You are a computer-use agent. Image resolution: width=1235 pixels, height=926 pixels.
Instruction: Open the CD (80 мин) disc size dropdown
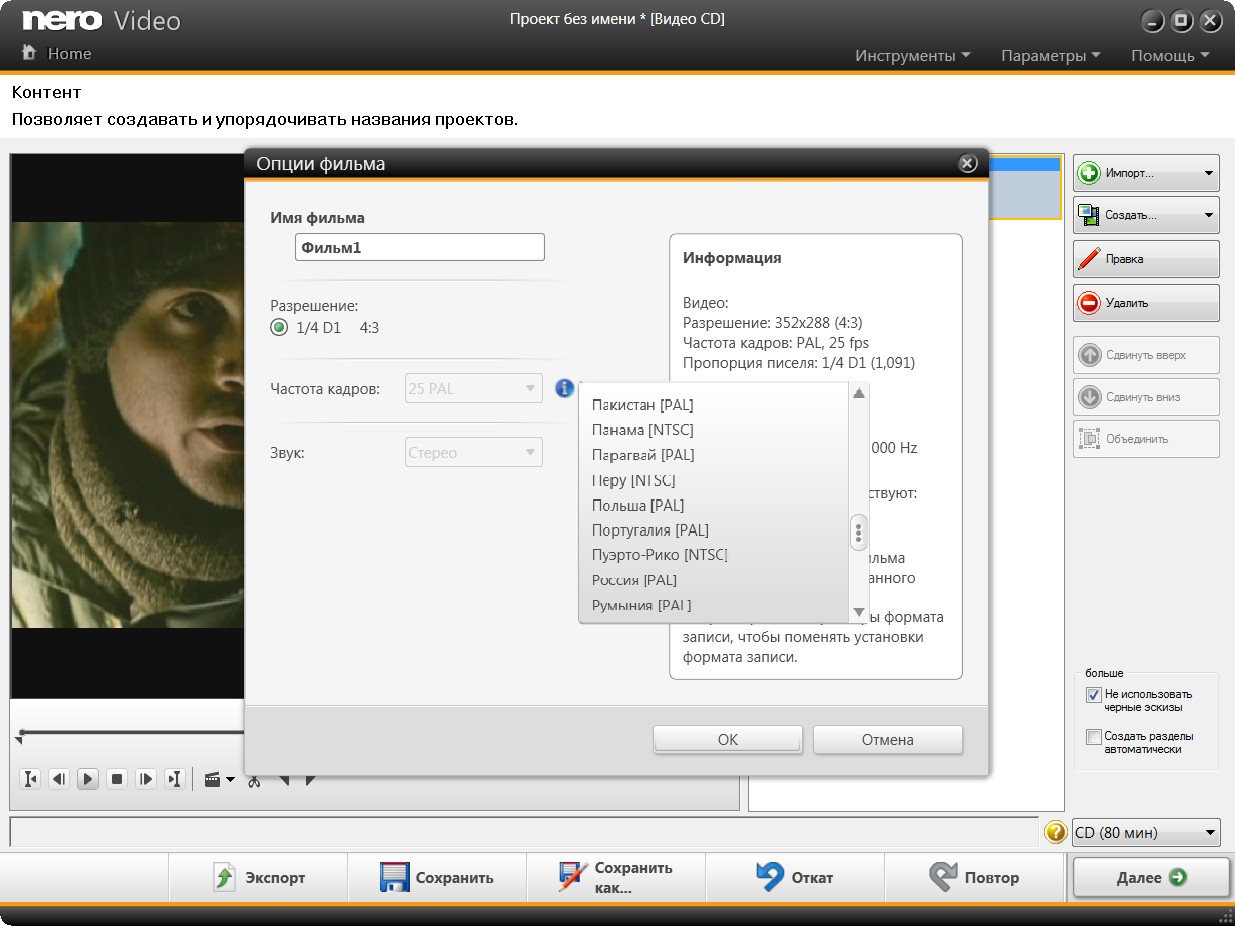pos(1146,832)
